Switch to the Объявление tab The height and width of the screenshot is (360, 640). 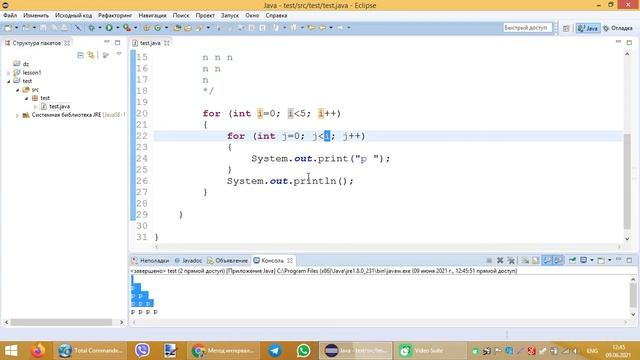tap(227, 260)
